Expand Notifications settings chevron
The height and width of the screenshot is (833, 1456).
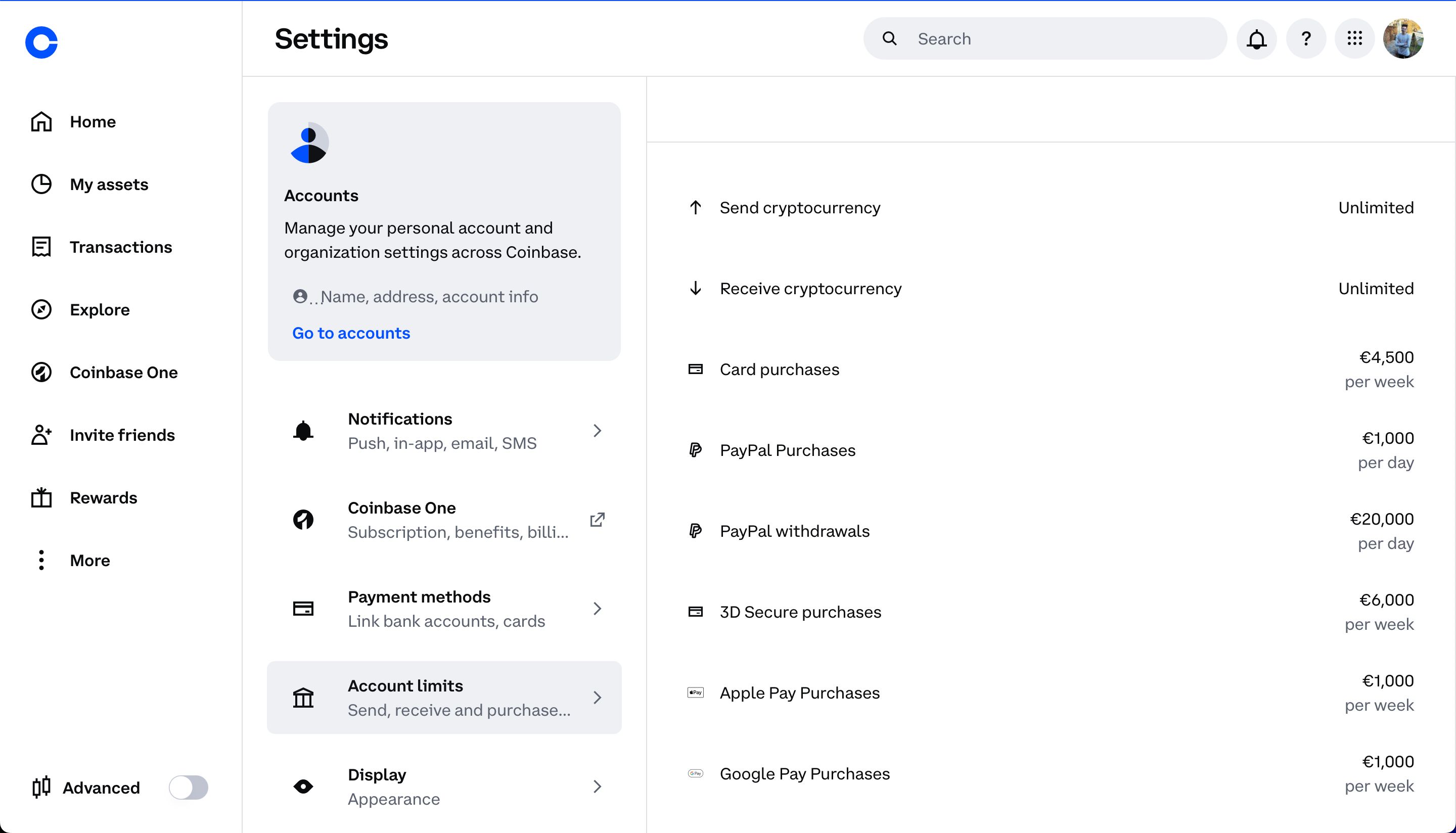point(597,431)
